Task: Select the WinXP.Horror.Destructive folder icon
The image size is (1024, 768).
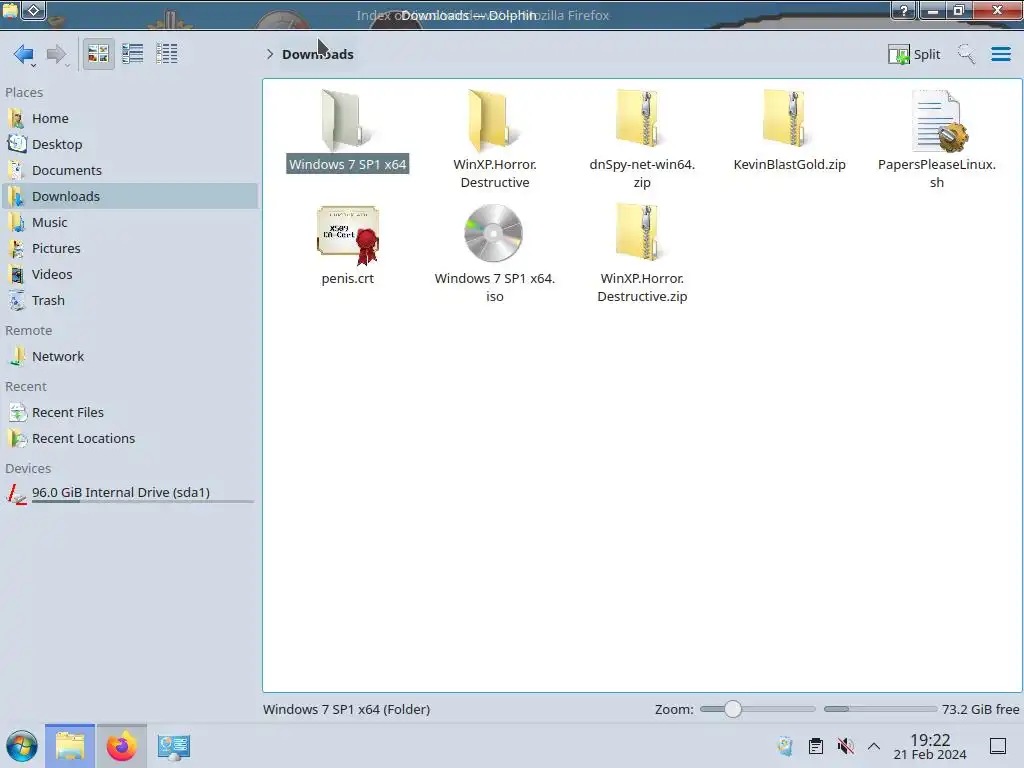Action: coord(494,120)
